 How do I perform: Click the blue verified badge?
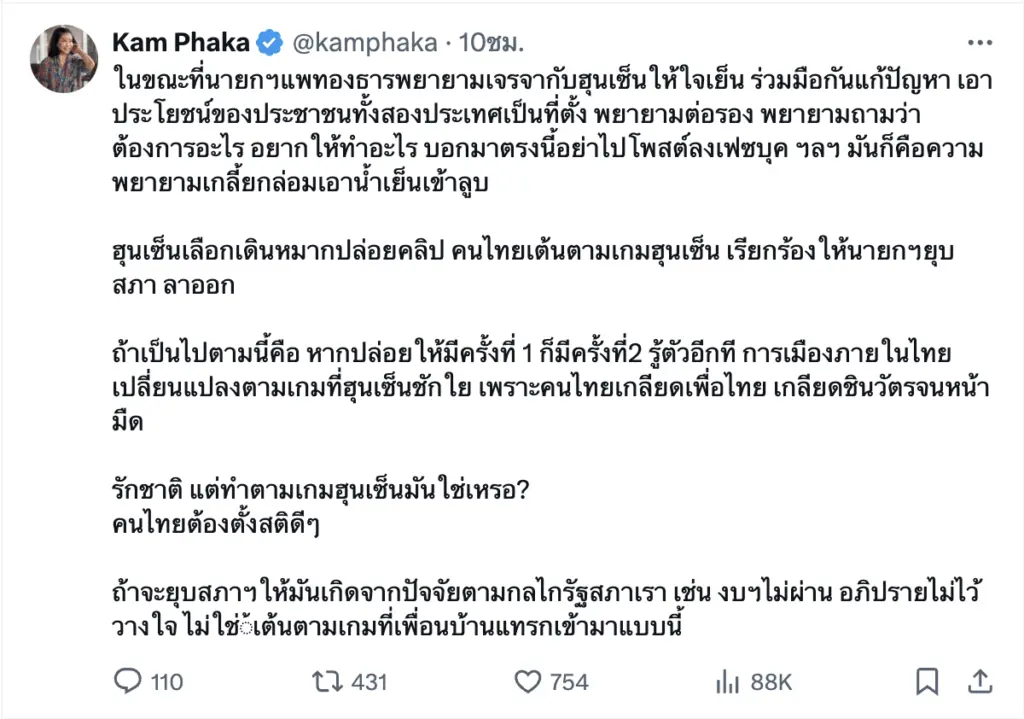[x=269, y=43]
